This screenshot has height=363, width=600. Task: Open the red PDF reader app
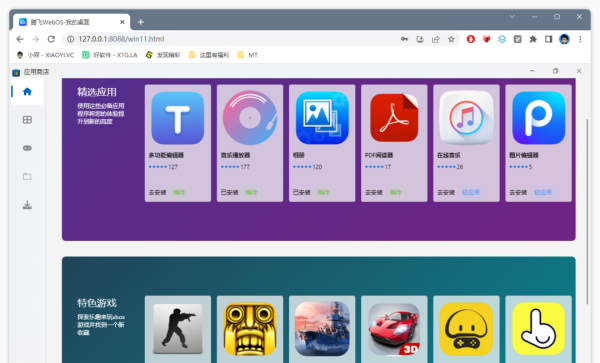coord(394,118)
